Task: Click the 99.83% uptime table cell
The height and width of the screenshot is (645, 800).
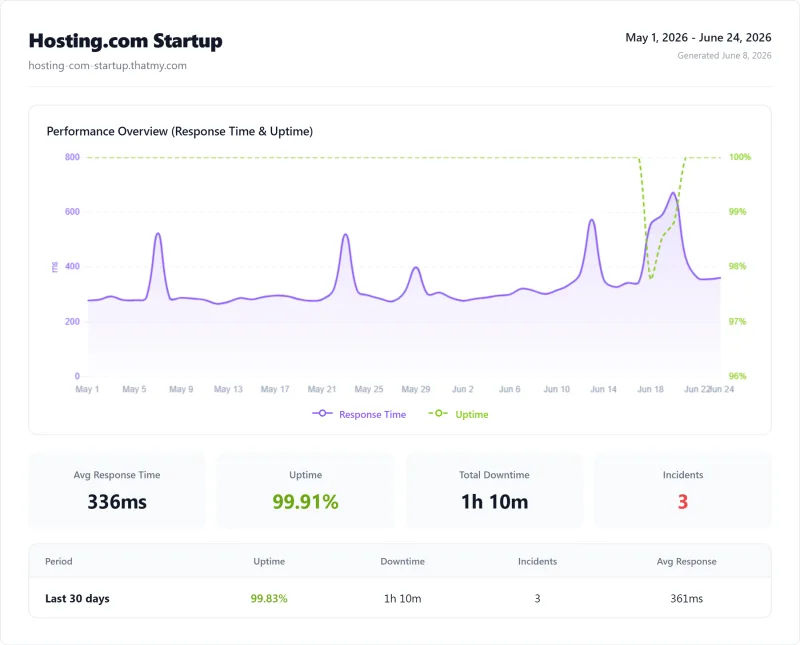Action: point(269,599)
